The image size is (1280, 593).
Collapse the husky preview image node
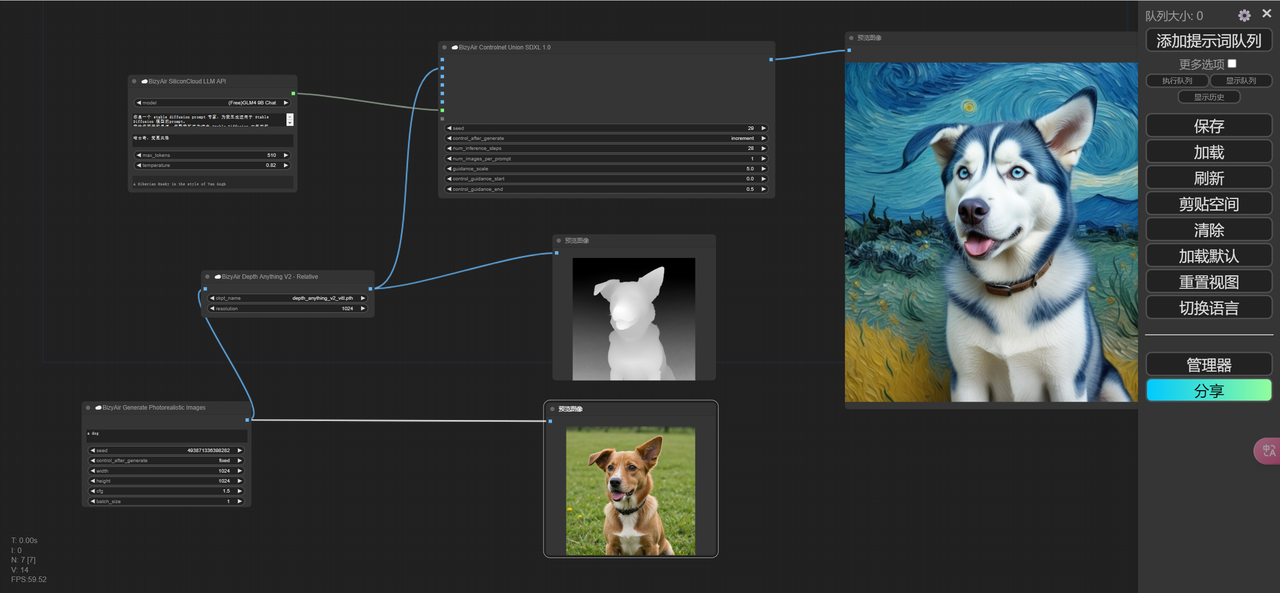pos(850,38)
